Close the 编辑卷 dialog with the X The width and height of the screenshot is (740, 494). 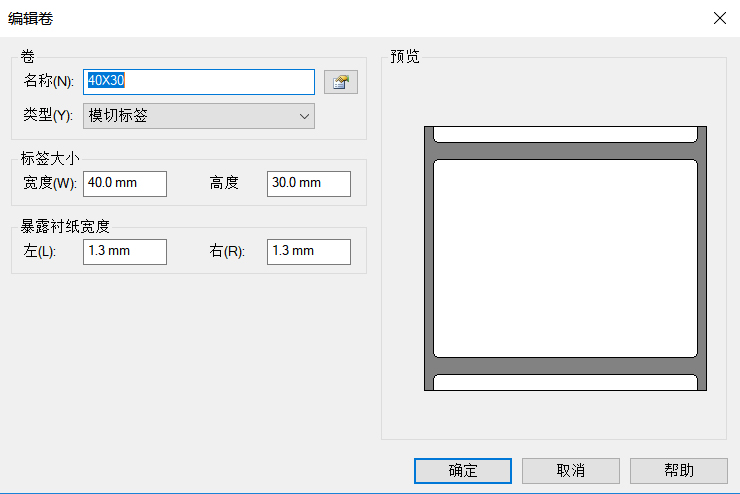click(718, 17)
